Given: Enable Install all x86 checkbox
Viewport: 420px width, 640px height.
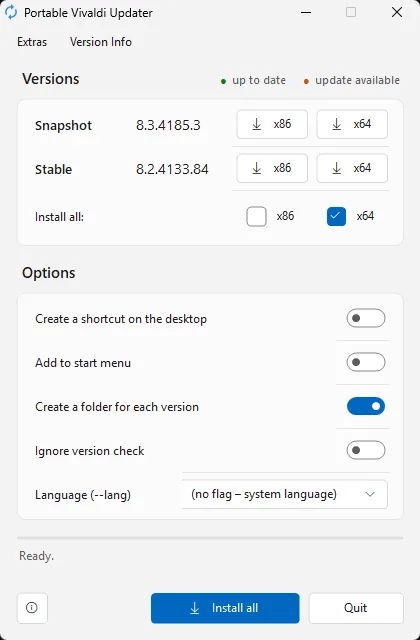Looking at the screenshot, I should [x=256, y=216].
